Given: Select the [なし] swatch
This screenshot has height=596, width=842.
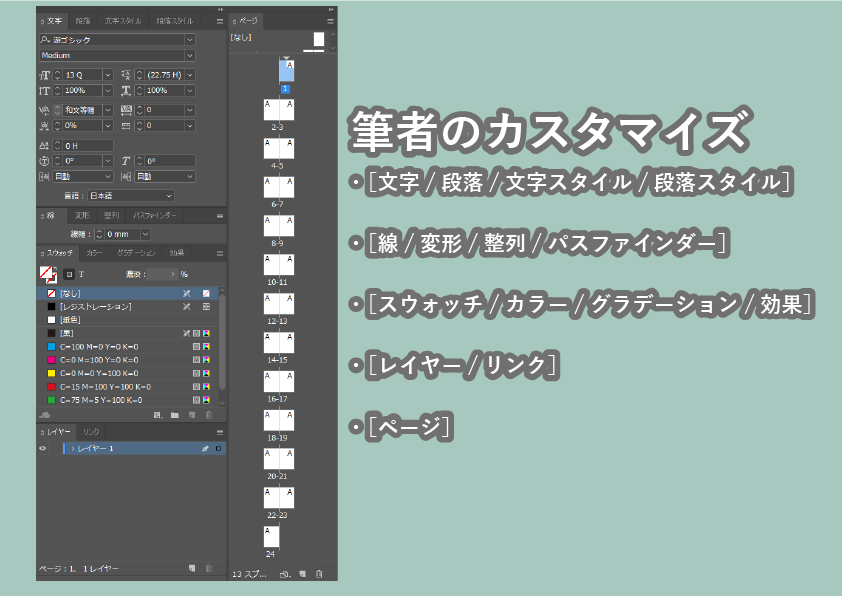Looking at the screenshot, I should tap(128, 294).
